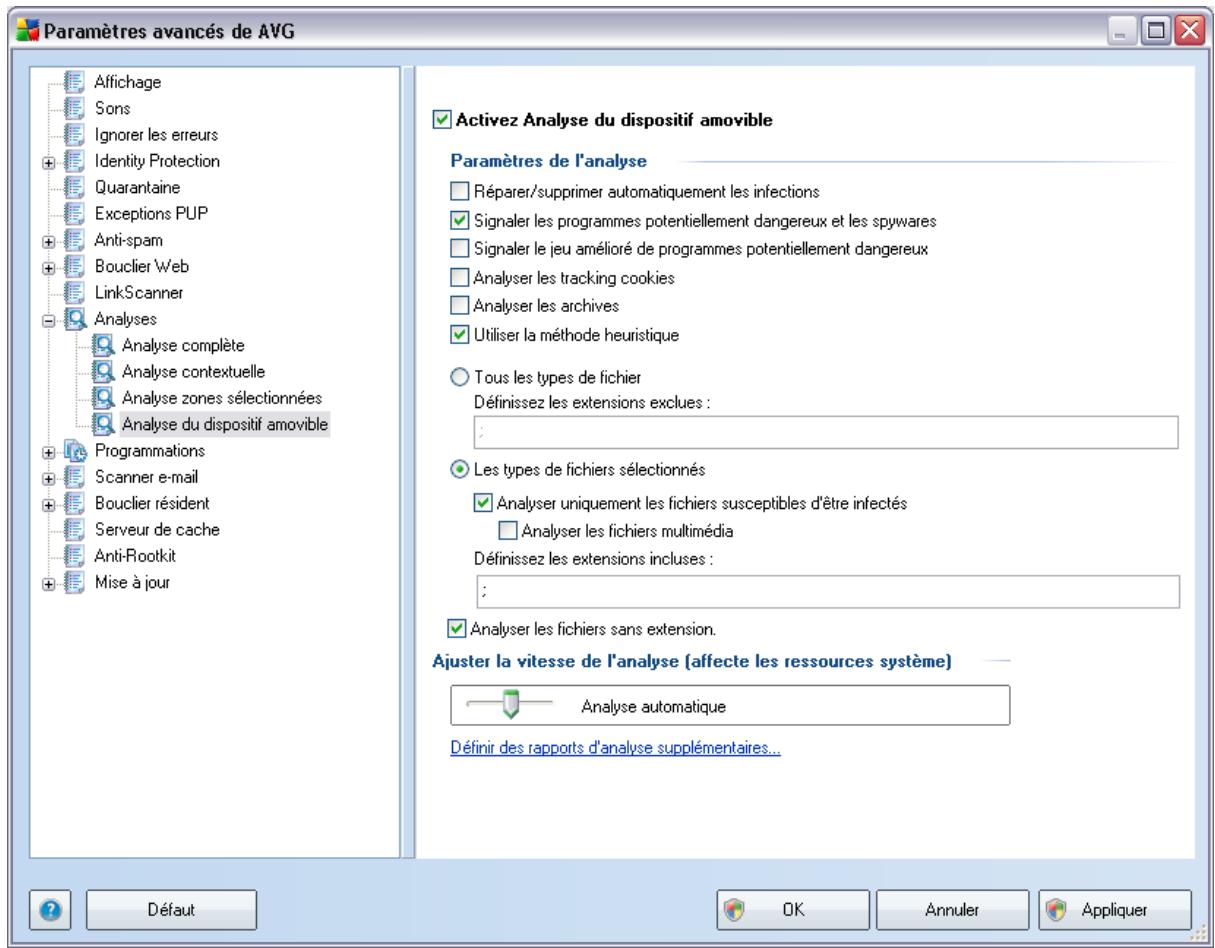
Task: Expand the Programmations node
Action: click(47, 452)
